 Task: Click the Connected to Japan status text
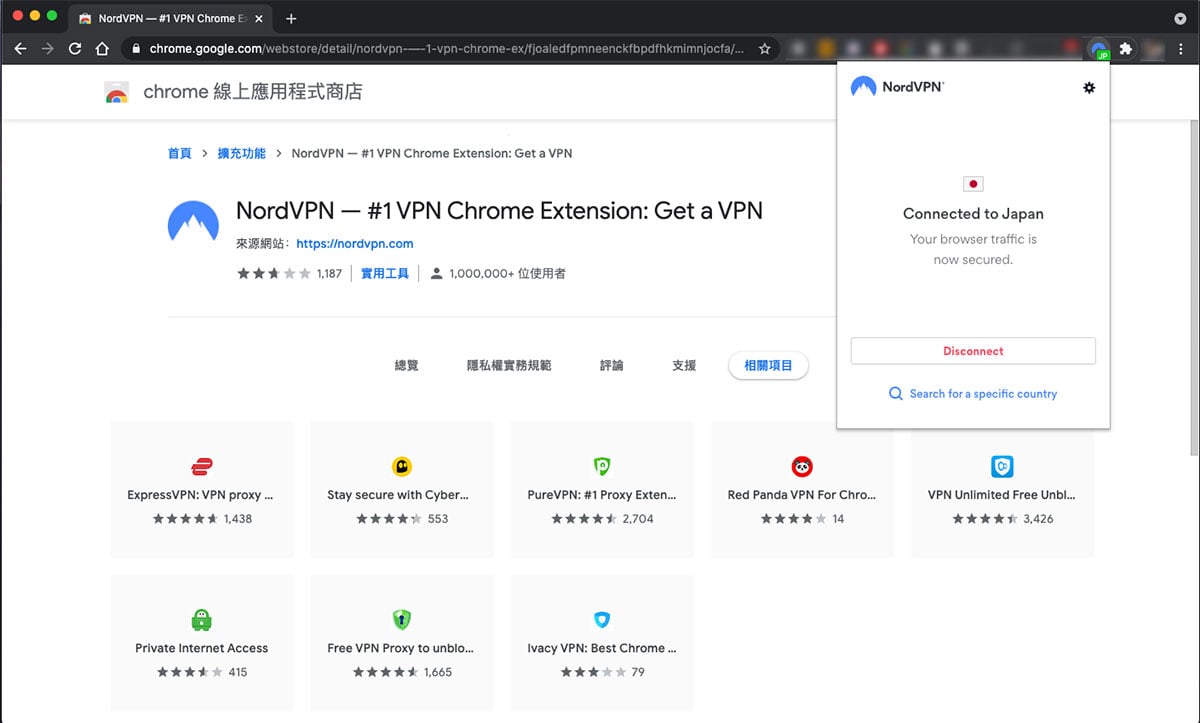973,213
